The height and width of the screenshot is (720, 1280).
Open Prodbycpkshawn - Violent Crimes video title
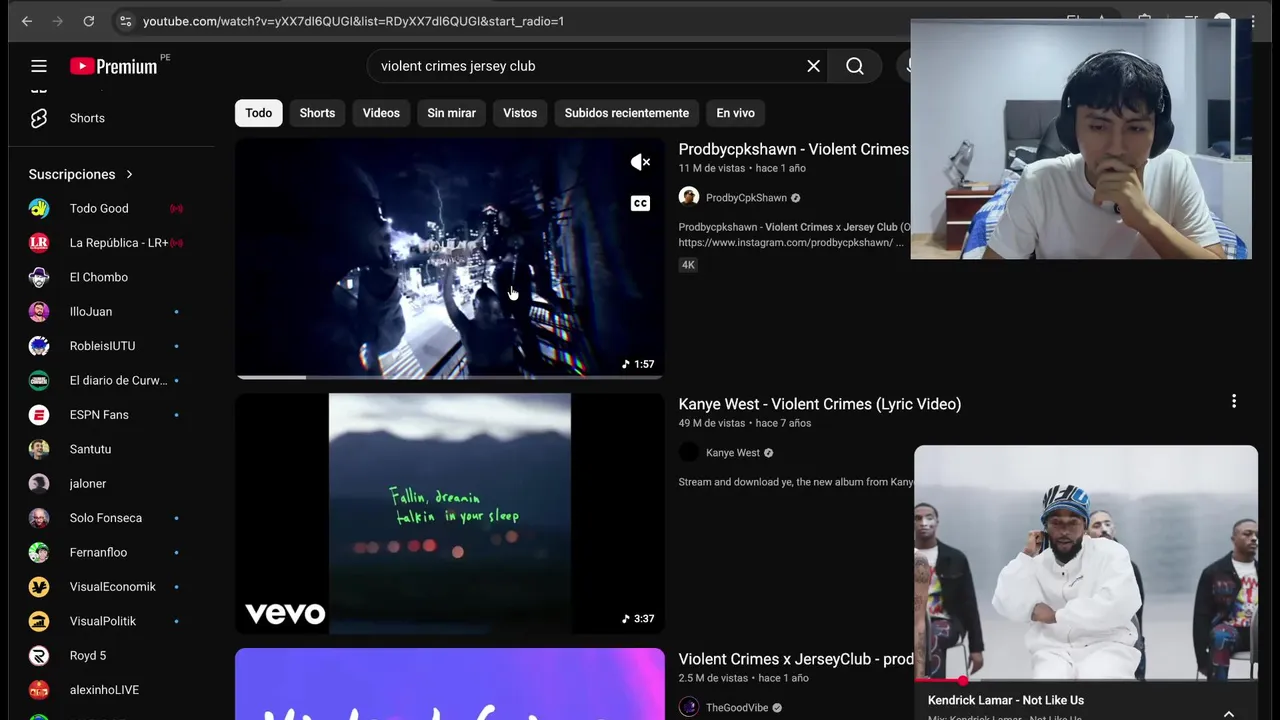pos(794,149)
